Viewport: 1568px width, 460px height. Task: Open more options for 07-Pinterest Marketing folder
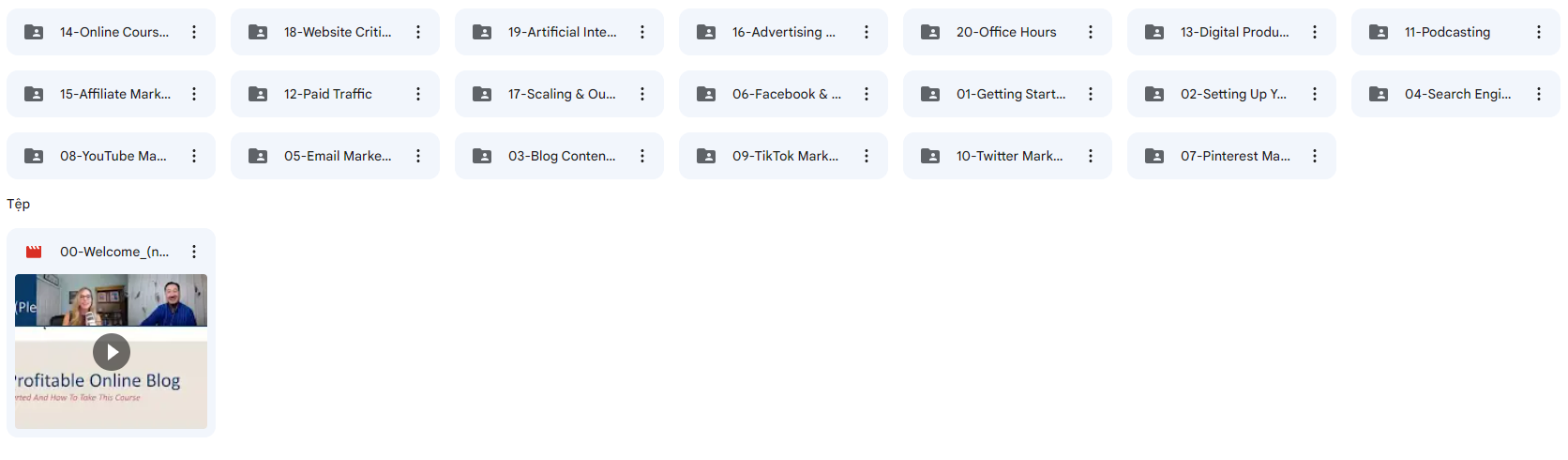coord(1315,156)
